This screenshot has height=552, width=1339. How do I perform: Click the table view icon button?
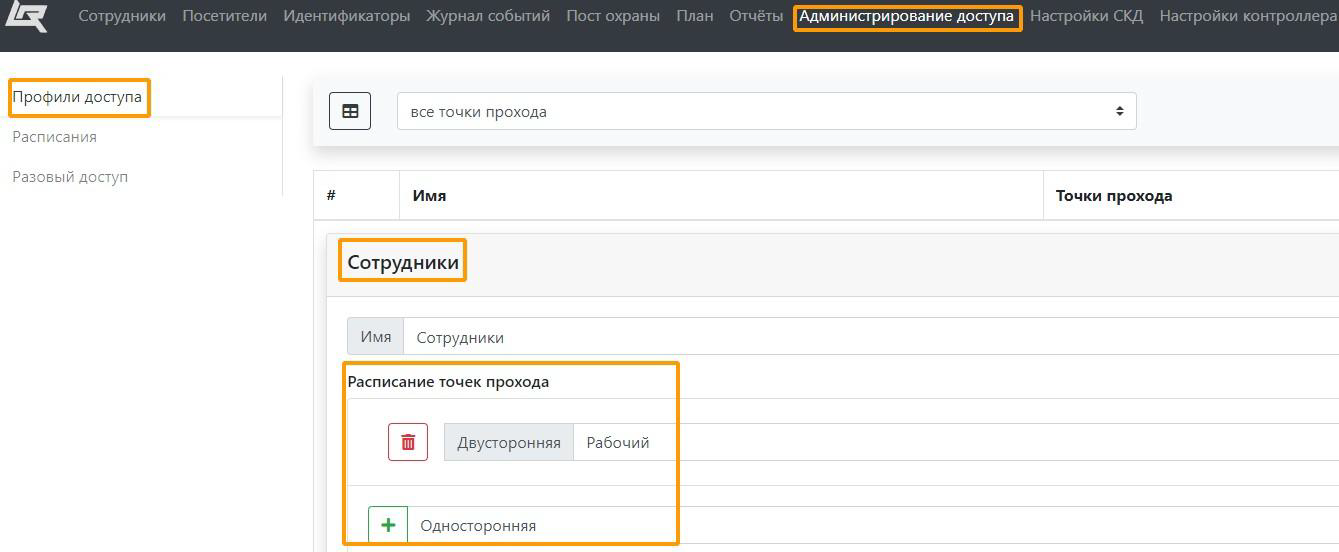tap(350, 111)
